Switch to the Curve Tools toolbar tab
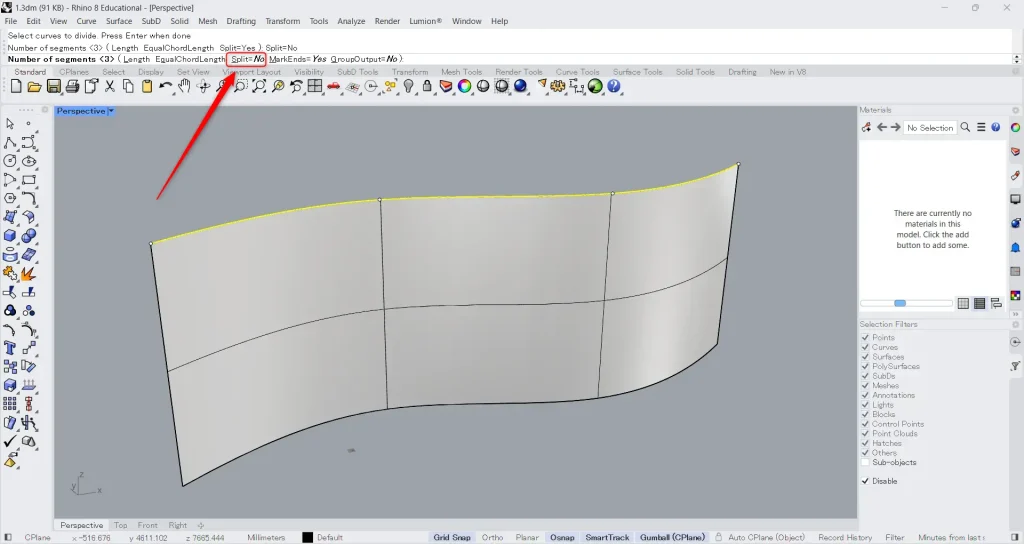The height and width of the screenshot is (544, 1024). click(577, 72)
